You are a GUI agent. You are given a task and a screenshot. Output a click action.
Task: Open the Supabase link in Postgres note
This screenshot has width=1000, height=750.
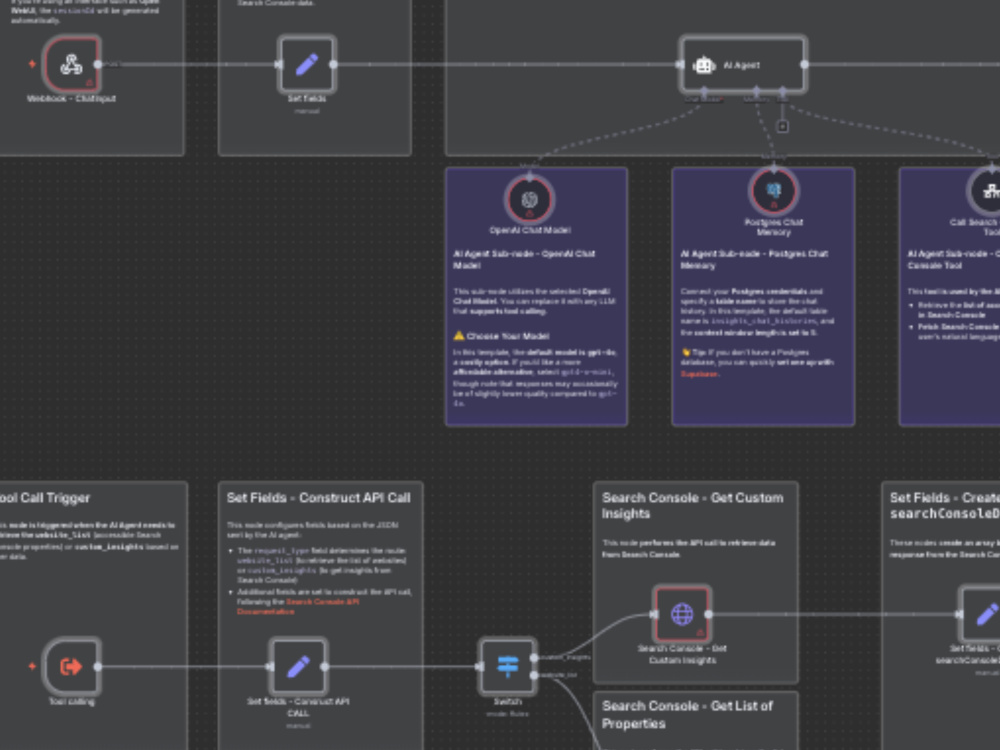pos(699,374)
